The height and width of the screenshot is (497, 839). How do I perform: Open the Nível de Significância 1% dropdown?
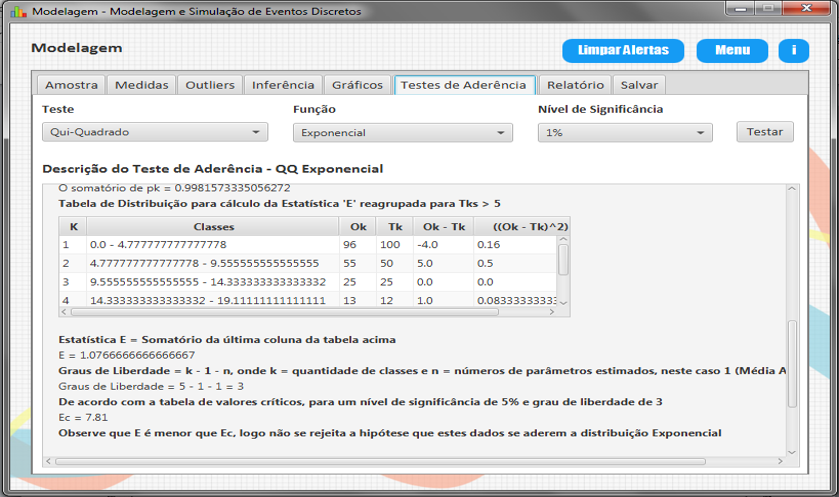tap(624, 132)
